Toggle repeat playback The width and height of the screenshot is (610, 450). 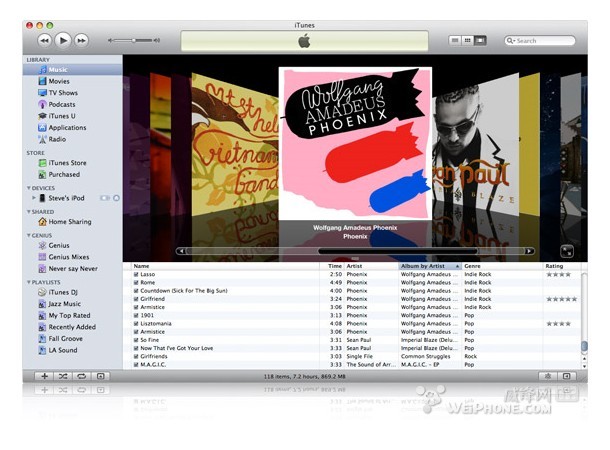click(x=81, y=376)
